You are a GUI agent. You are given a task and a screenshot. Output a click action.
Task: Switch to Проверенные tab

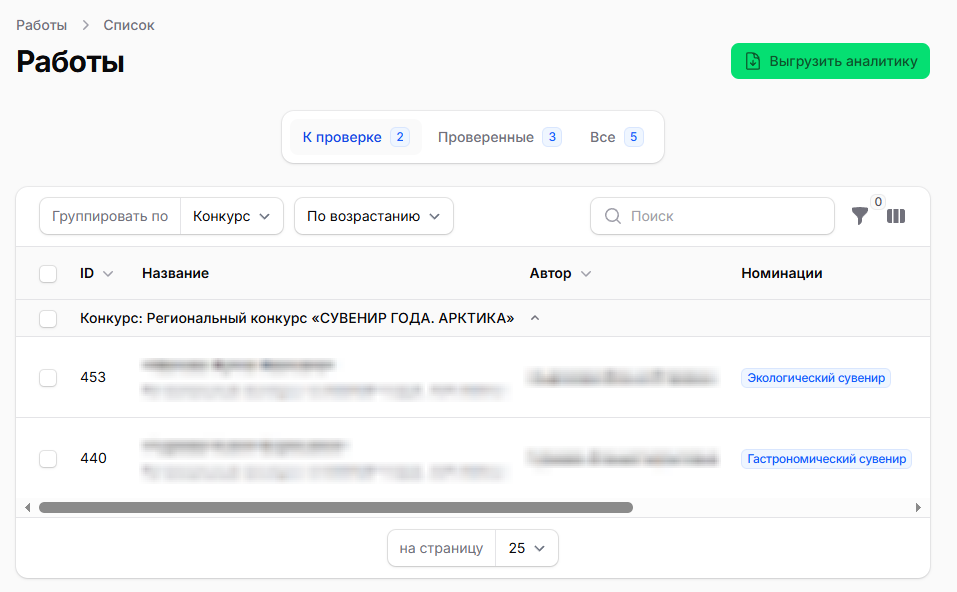click(499, 137)
